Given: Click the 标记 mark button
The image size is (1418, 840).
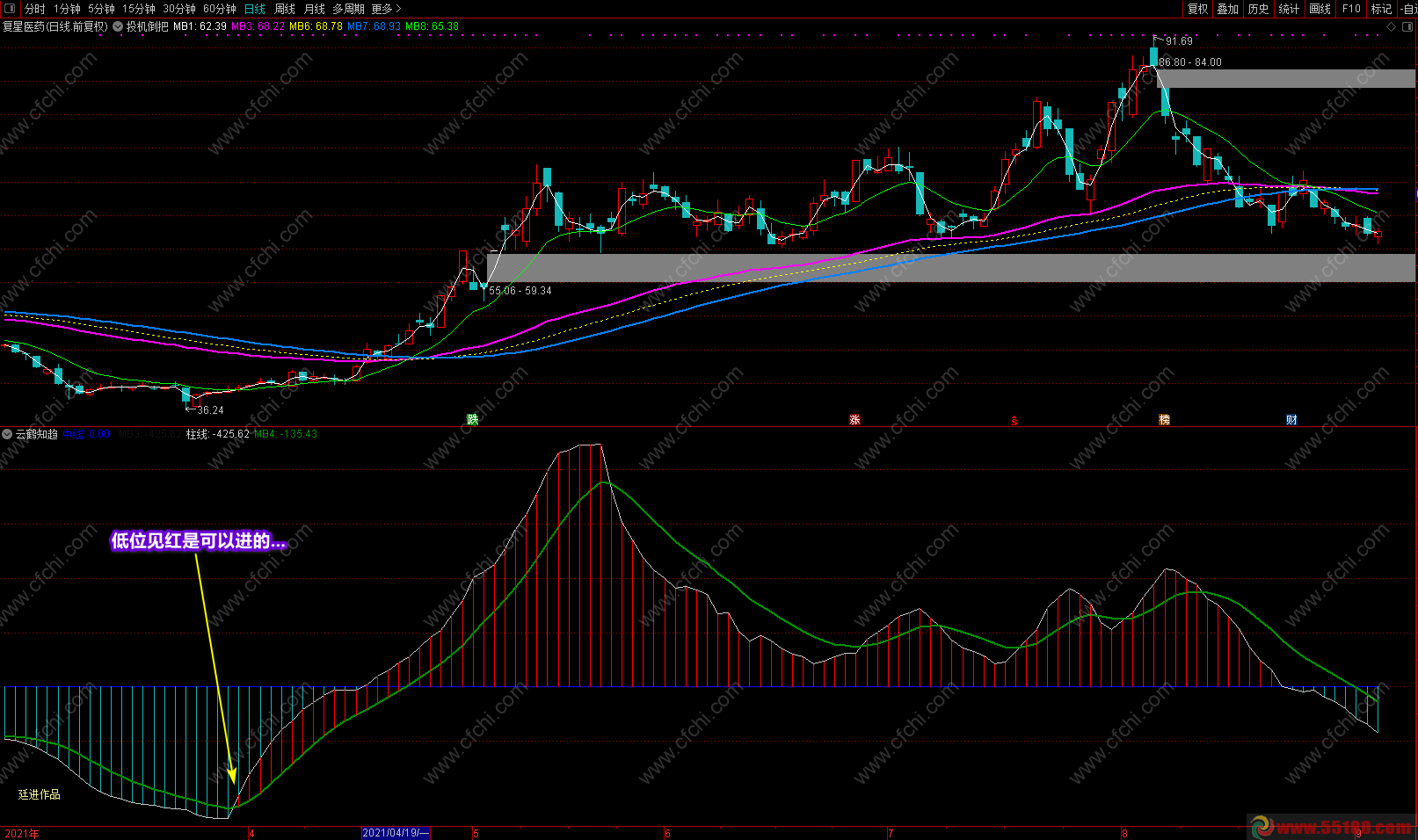Looking at the screenshot, I should tap(1382, 9).
